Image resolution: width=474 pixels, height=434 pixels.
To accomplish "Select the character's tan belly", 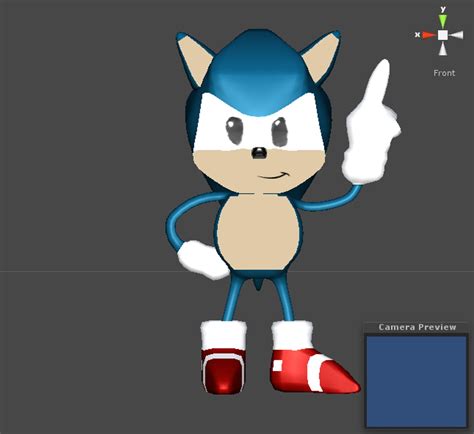I will click(259, 232).
